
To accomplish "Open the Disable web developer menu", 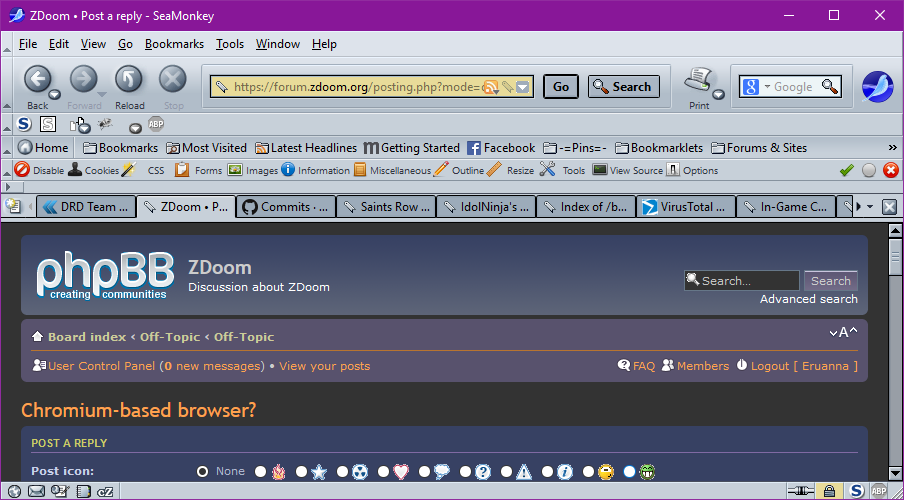I will coord(39,170).
